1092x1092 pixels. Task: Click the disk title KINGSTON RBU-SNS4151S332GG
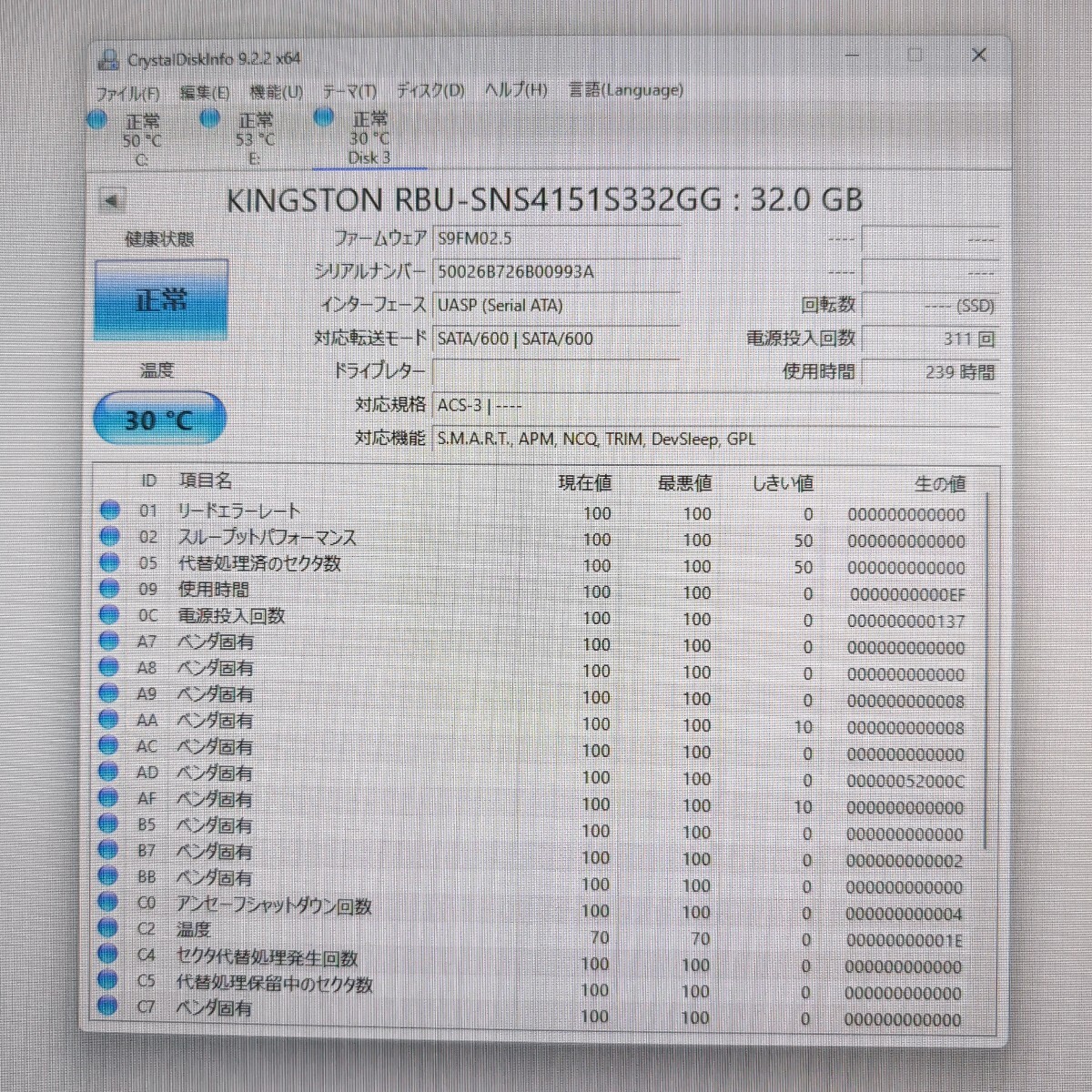pyautogui.click(x=473, y=200)
